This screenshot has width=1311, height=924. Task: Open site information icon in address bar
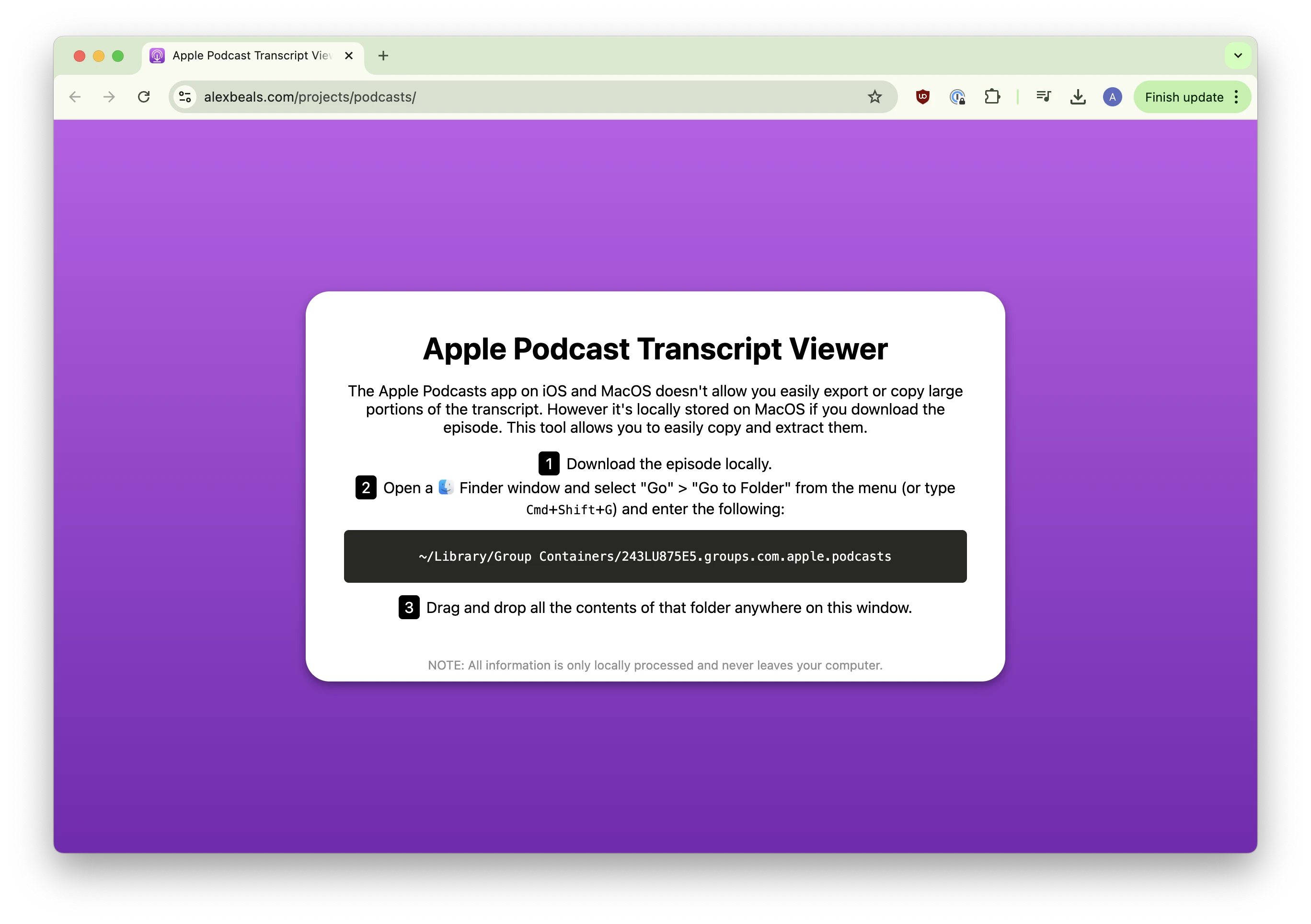click(185, 97)
